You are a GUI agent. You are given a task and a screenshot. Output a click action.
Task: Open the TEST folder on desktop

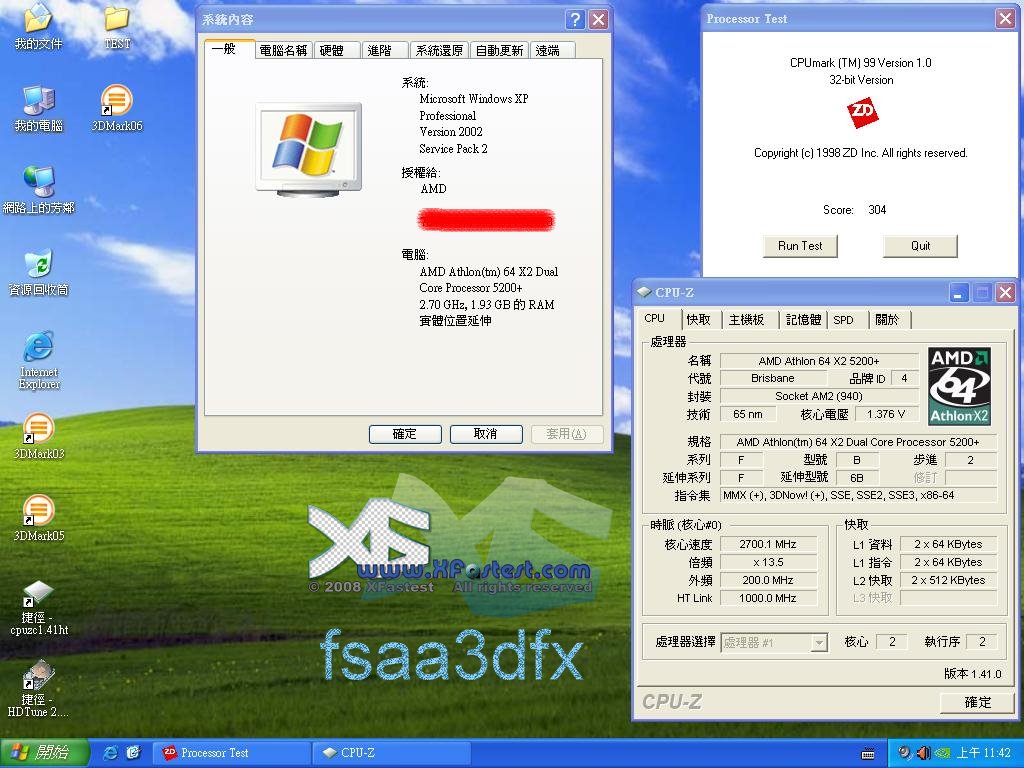(117, 19)
